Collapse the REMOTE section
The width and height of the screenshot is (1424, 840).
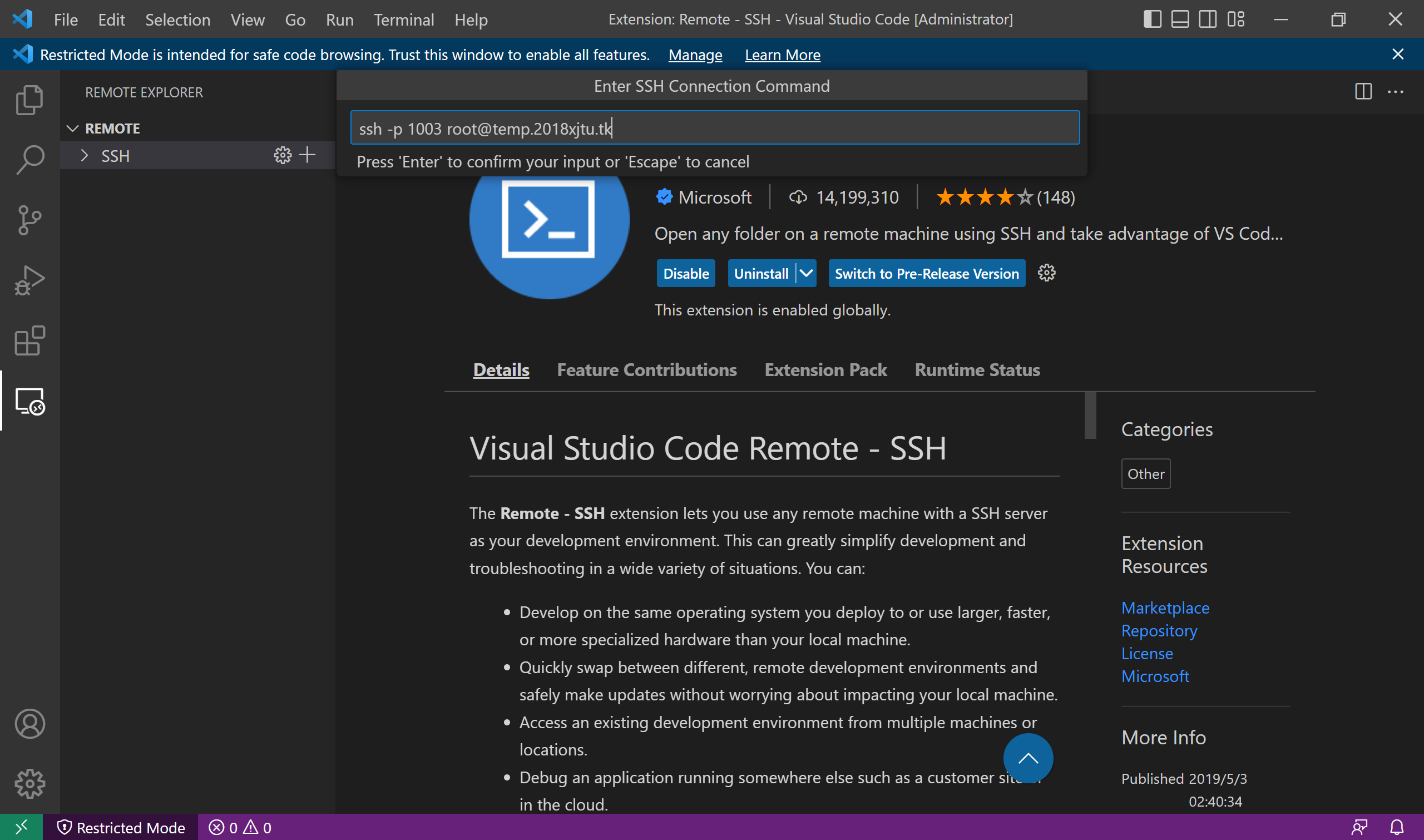72,129
